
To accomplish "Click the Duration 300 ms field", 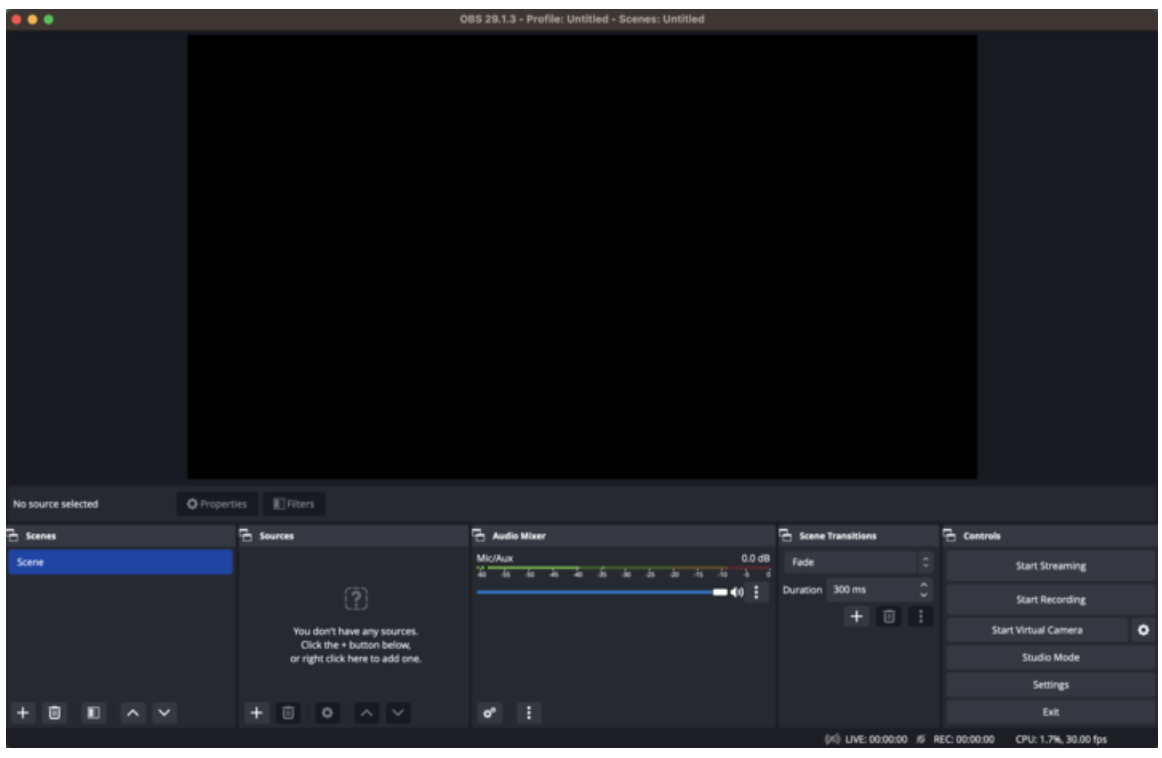I will tap(879, 589).
